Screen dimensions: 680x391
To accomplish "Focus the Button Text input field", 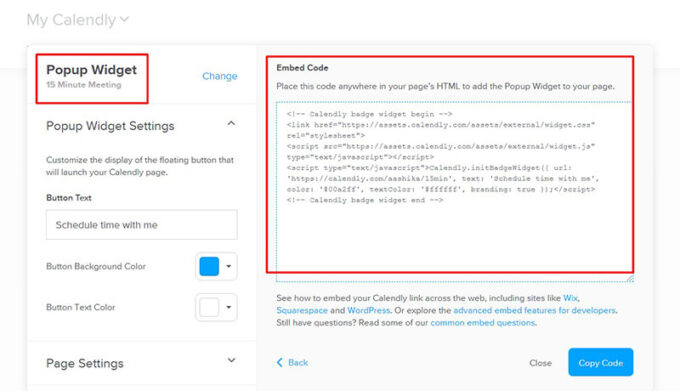I will [x=141, y=225].
